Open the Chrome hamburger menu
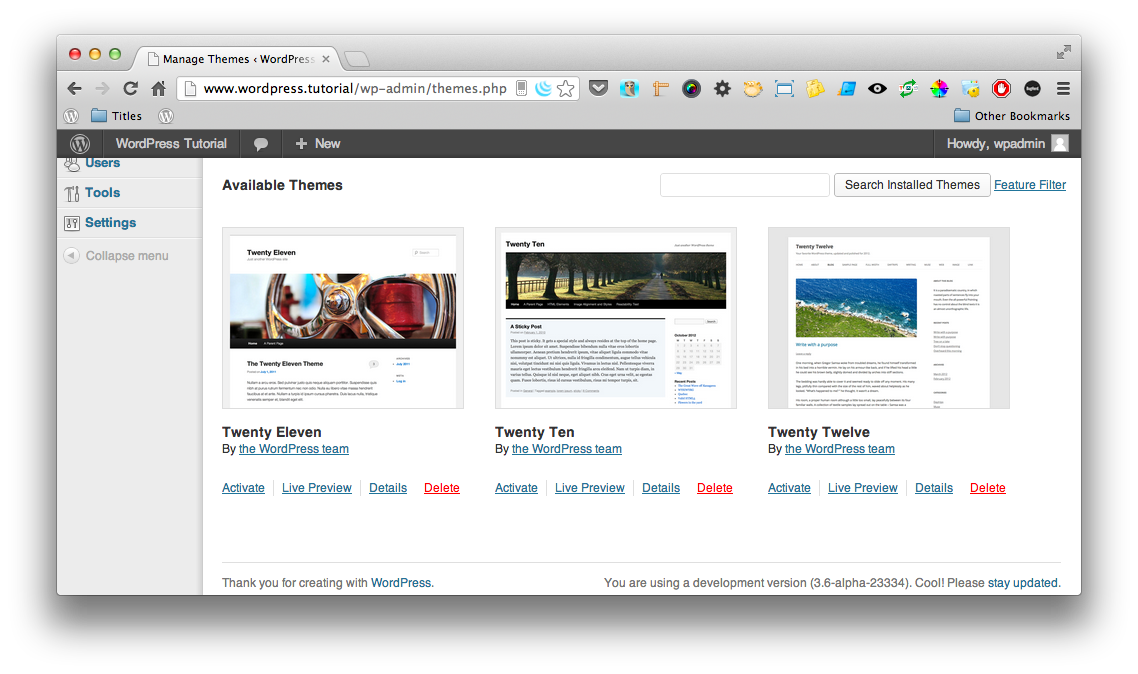 click(x=1063, y=89)
